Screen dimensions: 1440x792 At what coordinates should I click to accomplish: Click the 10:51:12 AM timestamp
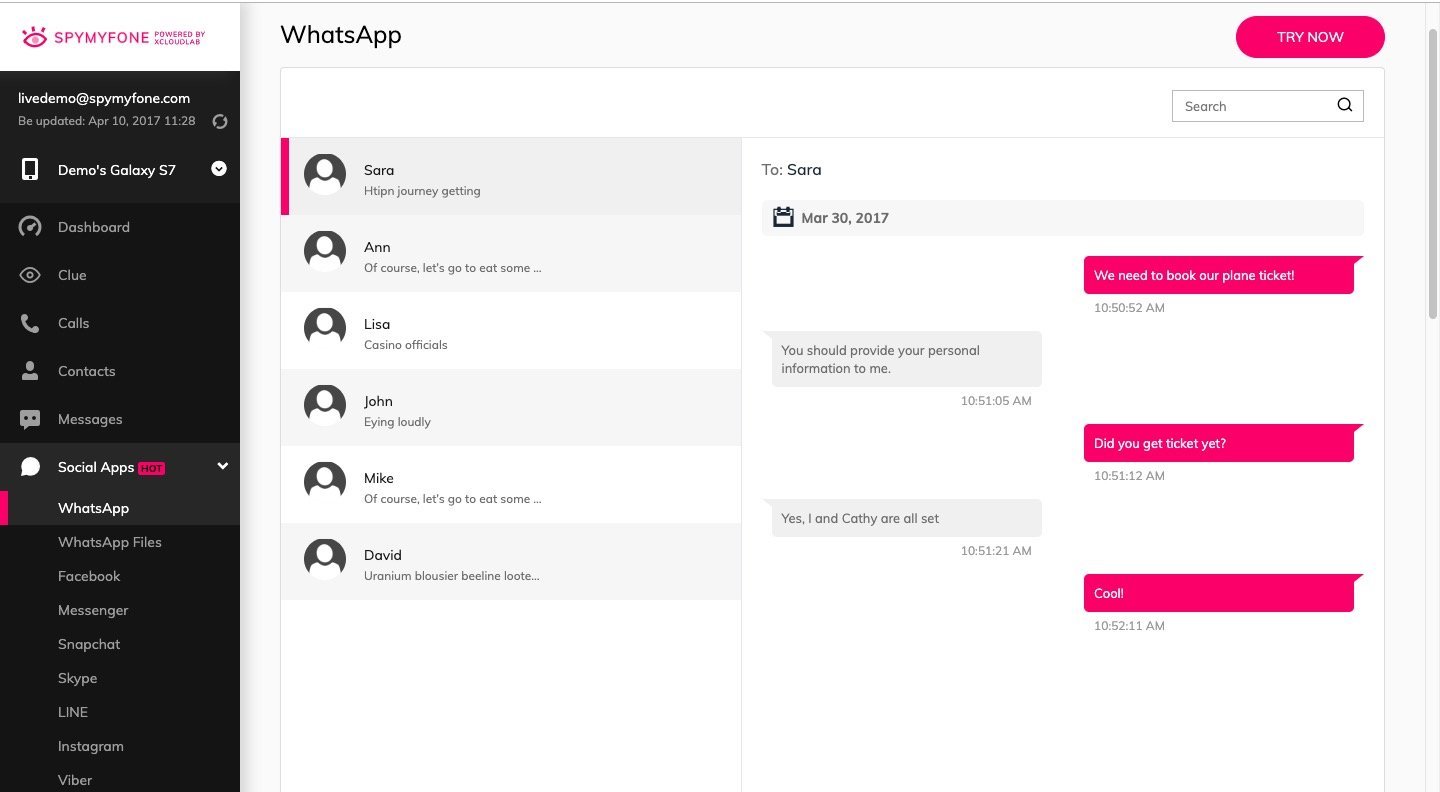click(x=1129, y=476)
